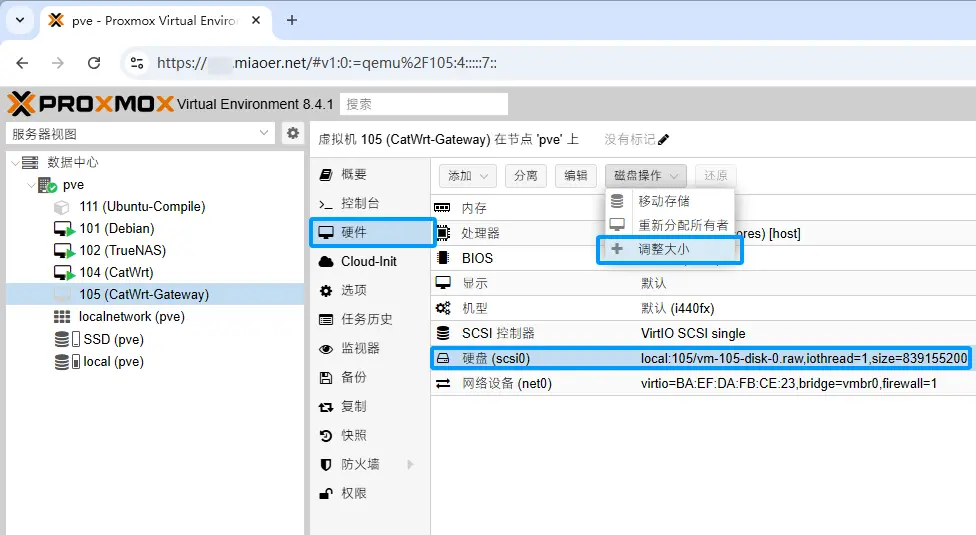Click the running VM icon for 102 TrueNAS

[63, 251]
